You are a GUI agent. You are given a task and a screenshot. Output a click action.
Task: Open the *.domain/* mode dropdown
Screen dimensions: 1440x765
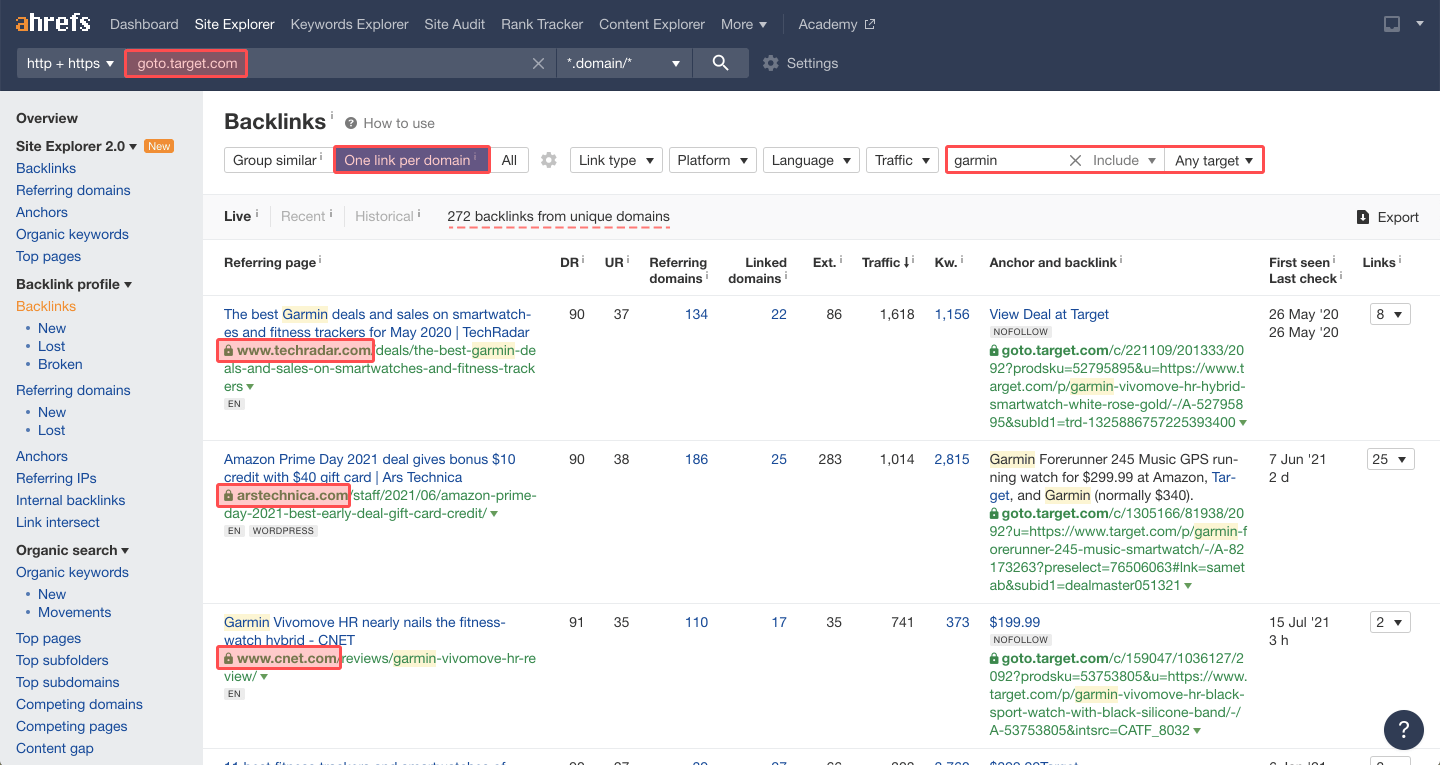pos(624,63)
